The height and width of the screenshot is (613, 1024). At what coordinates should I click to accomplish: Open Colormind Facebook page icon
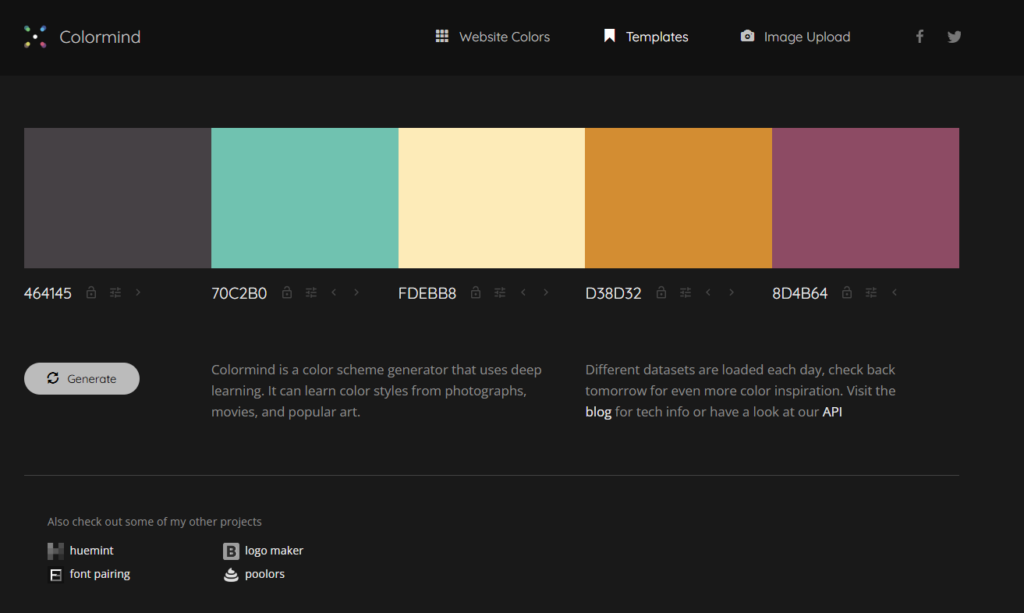(x=920, y=37)
